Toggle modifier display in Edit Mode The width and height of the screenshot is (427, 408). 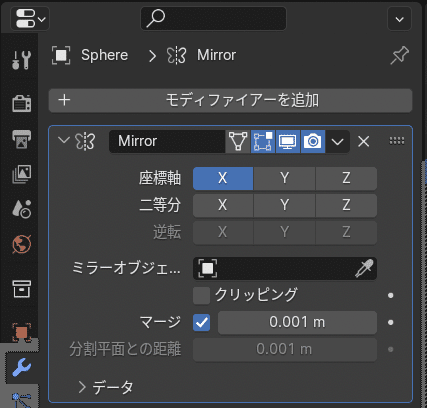tap(263, 141)
